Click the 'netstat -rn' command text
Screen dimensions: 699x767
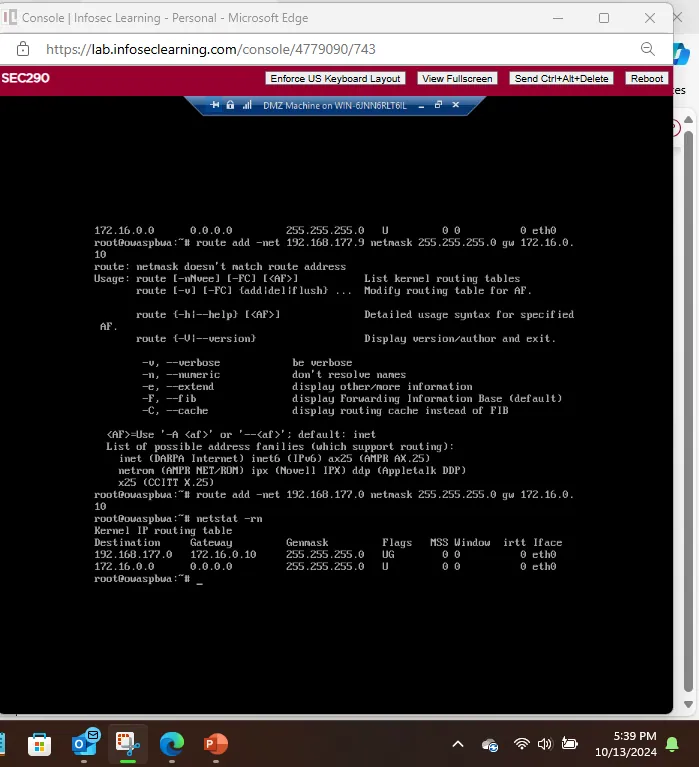point(229,519)
